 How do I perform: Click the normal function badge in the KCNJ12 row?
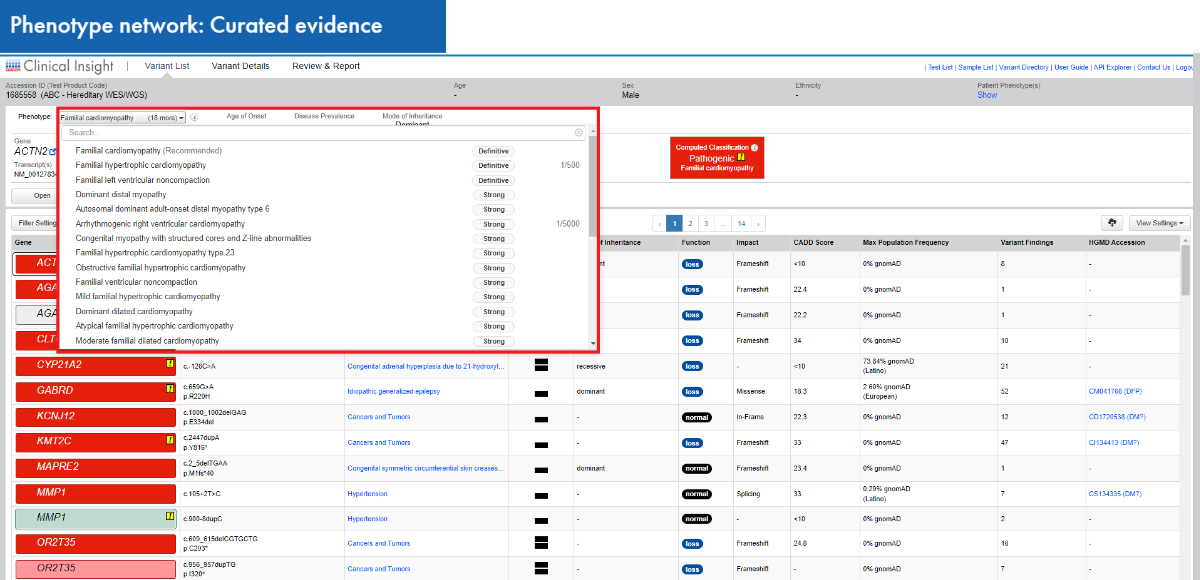pyautogui.click(x=695, y=417)
